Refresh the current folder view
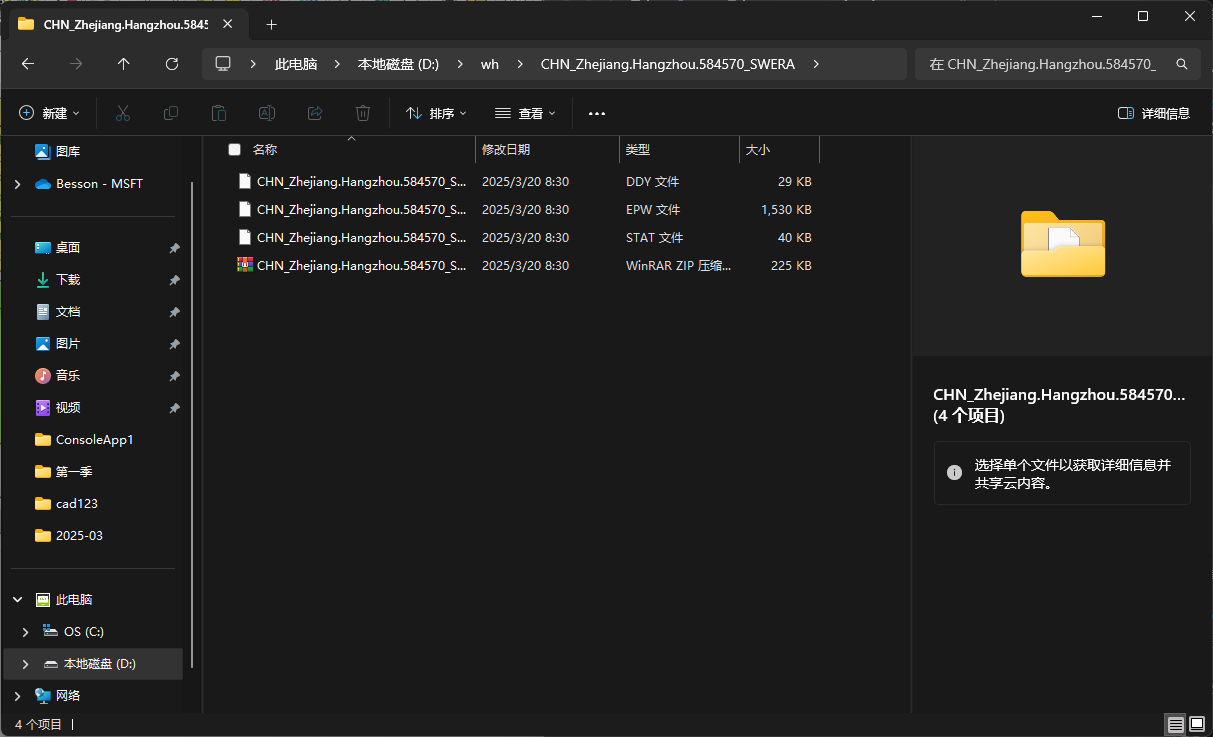Viewport: 1213px width, 737px height. tap(172, 63)
